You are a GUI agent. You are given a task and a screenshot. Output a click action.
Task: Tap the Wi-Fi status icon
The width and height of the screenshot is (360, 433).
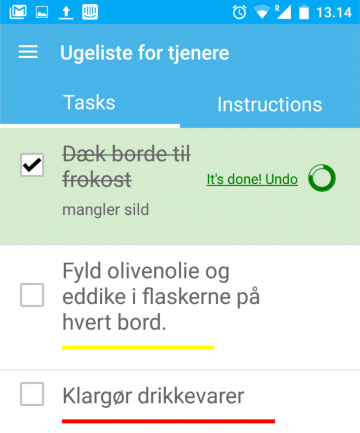(x=262, y=13)
